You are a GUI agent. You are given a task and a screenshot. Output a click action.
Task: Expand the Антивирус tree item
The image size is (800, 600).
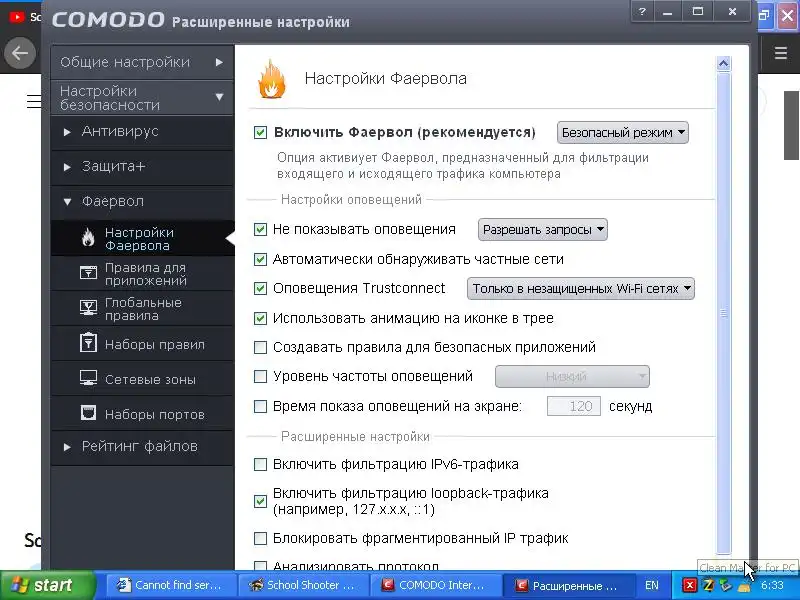[x=142, y=132]
